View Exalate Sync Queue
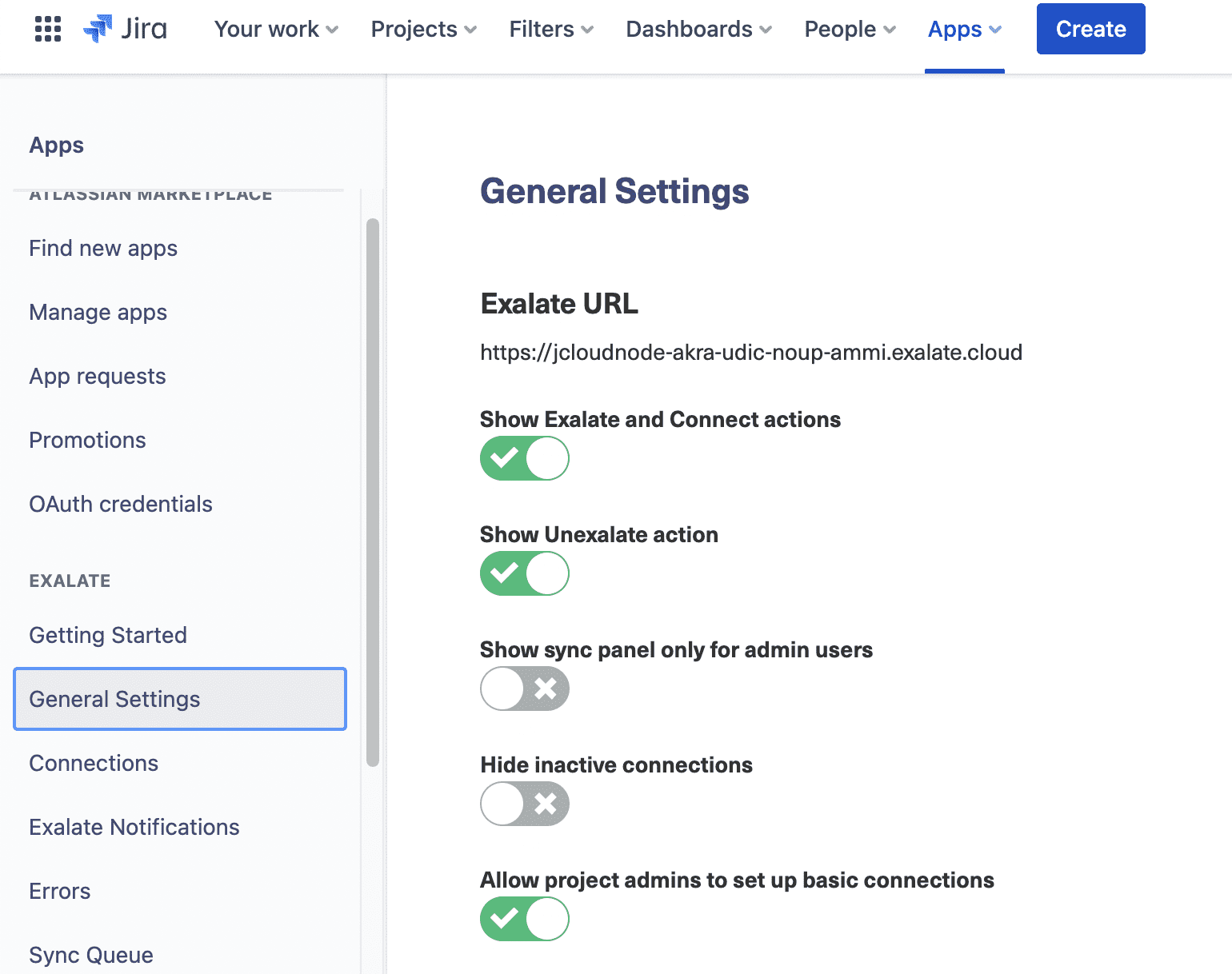This screenshot has width=1232, height=974. click(x=90, y=955)
